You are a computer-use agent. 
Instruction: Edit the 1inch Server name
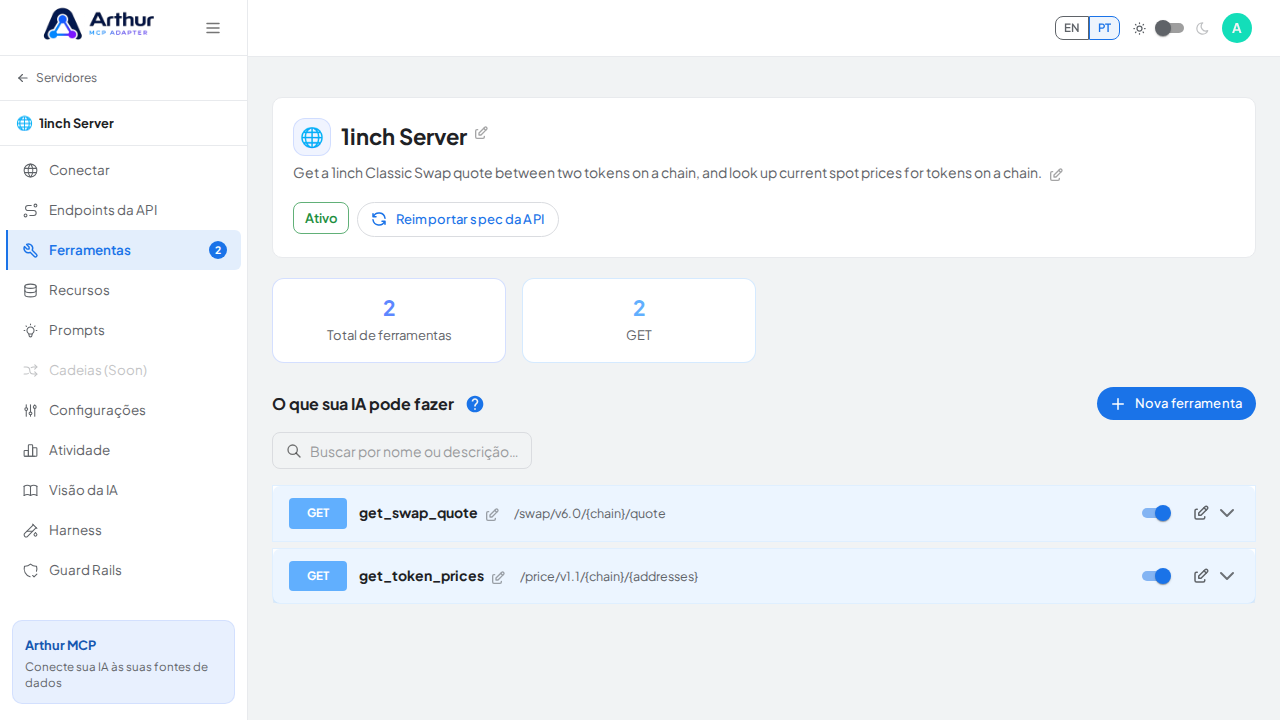[481, 133]
